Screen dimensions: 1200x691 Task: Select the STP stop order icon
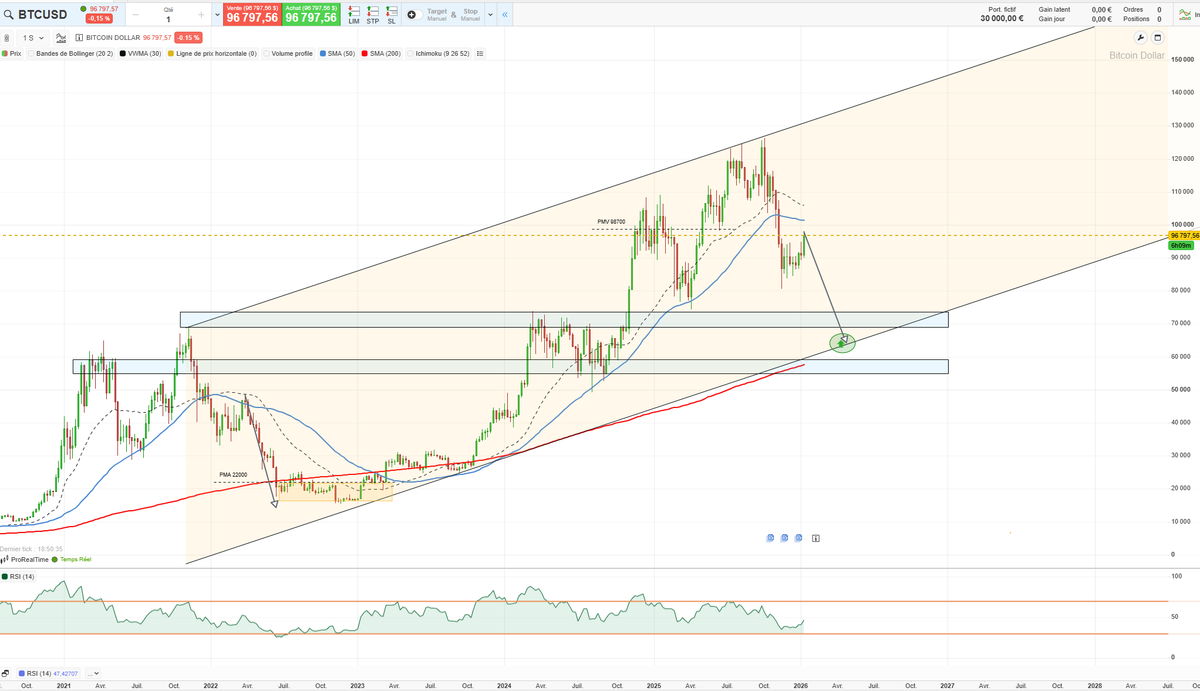(x=373, y=15)
